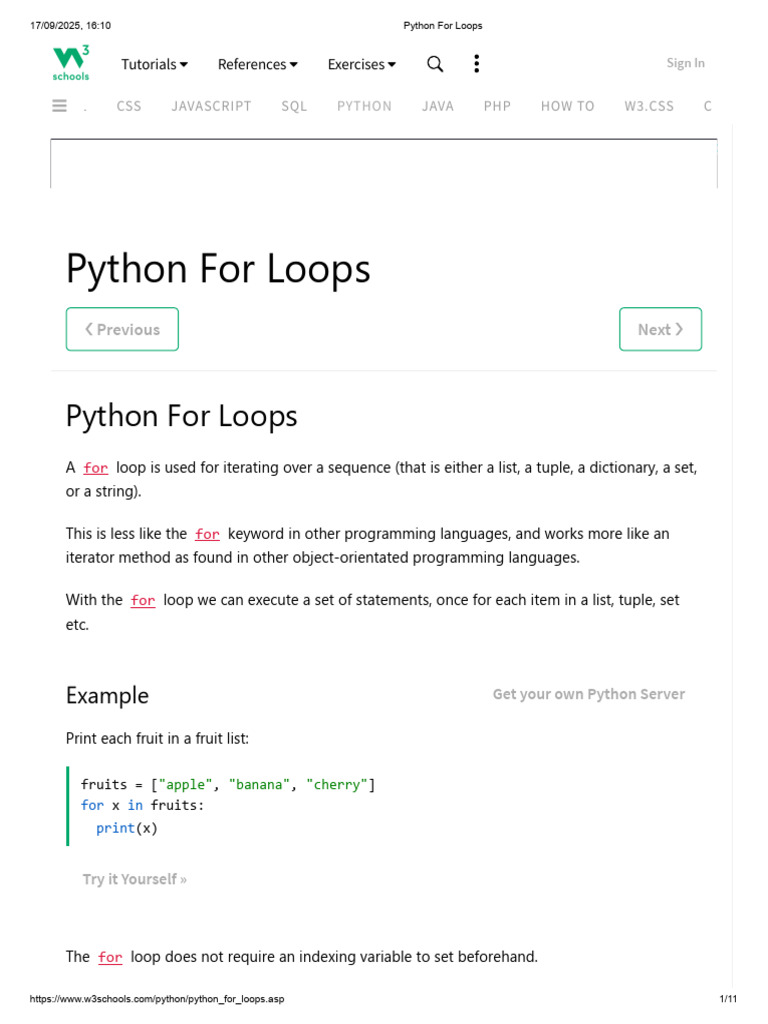Viewport: 768px width, 1024px height.
Task: Select the PHP topic tab
Action: (x=497, y=106)
